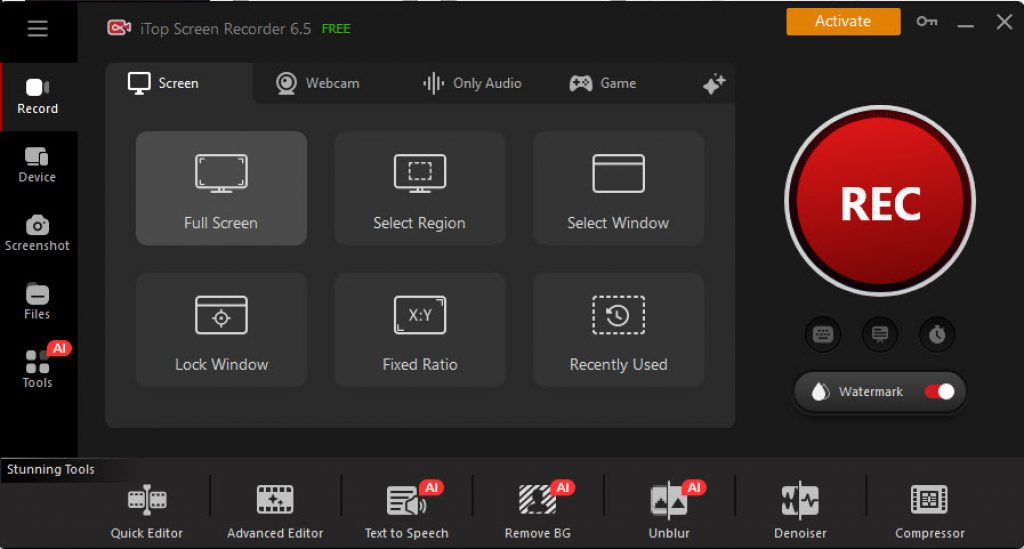Image resolution: width=1024 pixels, height=549 pixels.
Task: Open the sparkle tab after Game
Action: point(714,85)
